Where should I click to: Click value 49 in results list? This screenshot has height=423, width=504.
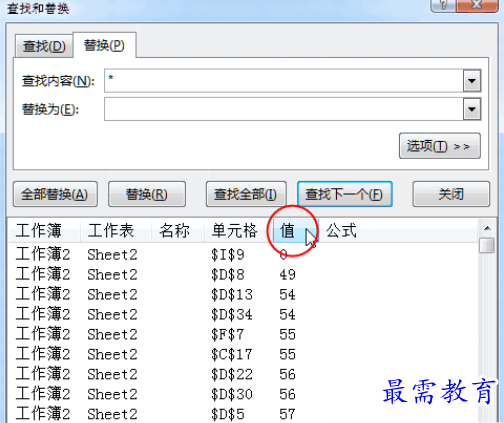coord(287,275)
